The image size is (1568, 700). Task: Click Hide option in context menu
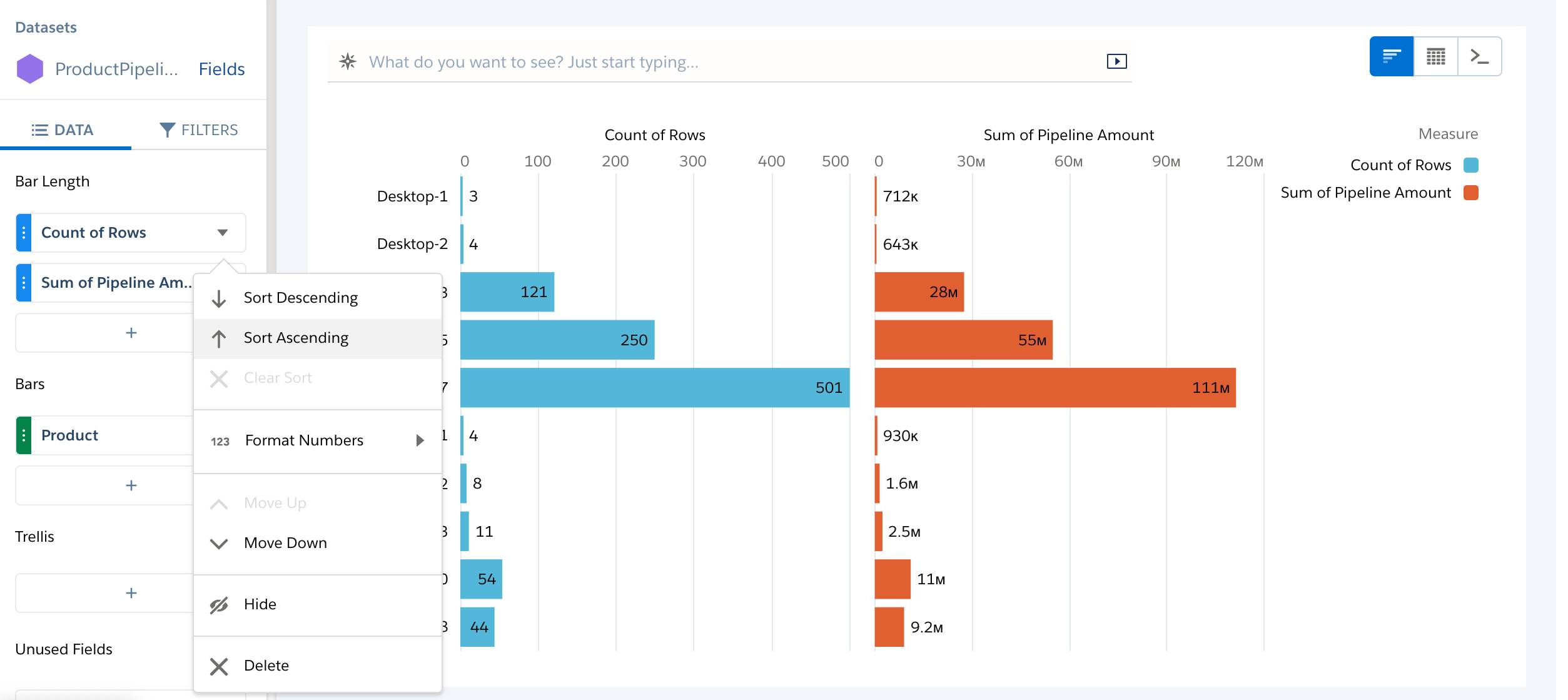click(x=259, y=603)
